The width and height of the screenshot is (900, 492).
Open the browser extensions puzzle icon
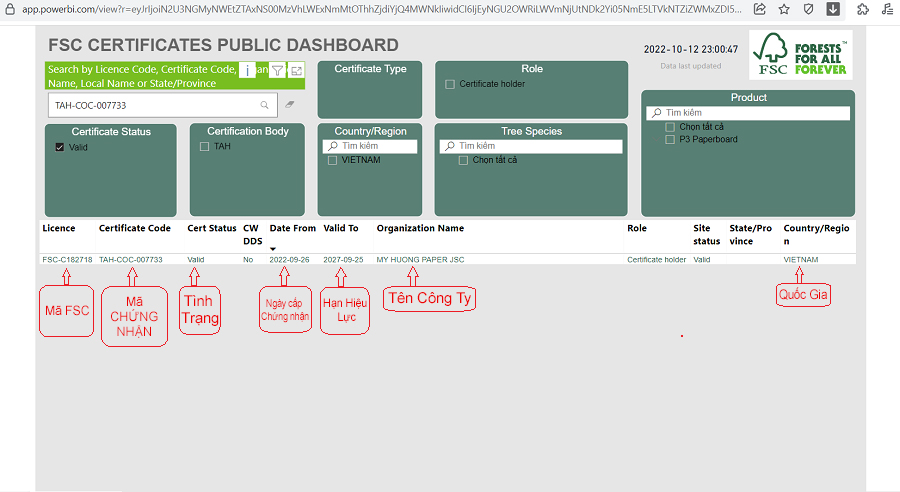[x=862, y=9]
